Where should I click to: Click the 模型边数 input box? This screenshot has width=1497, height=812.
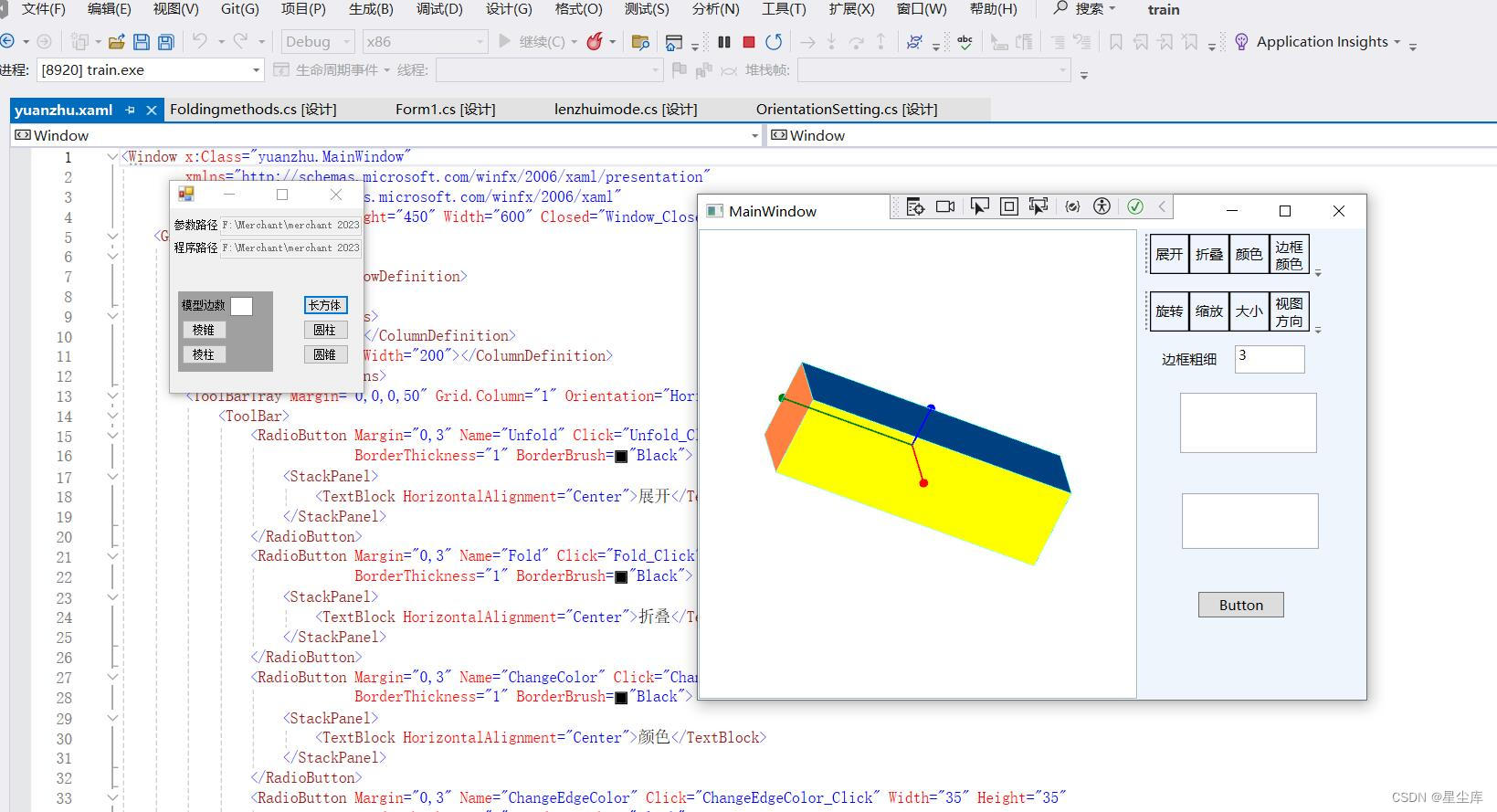pyautogui.click(x=242, y=306)
